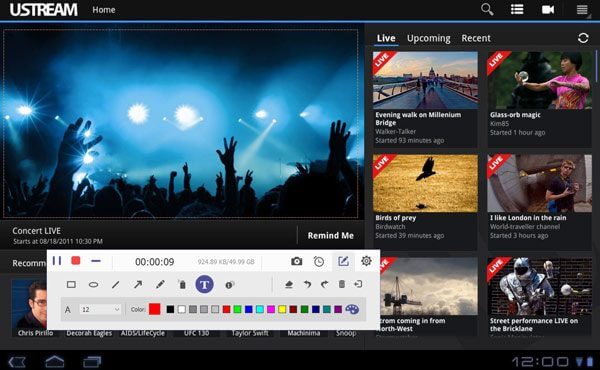Pause the screen recording
The image size is (600, 370).
57,261
